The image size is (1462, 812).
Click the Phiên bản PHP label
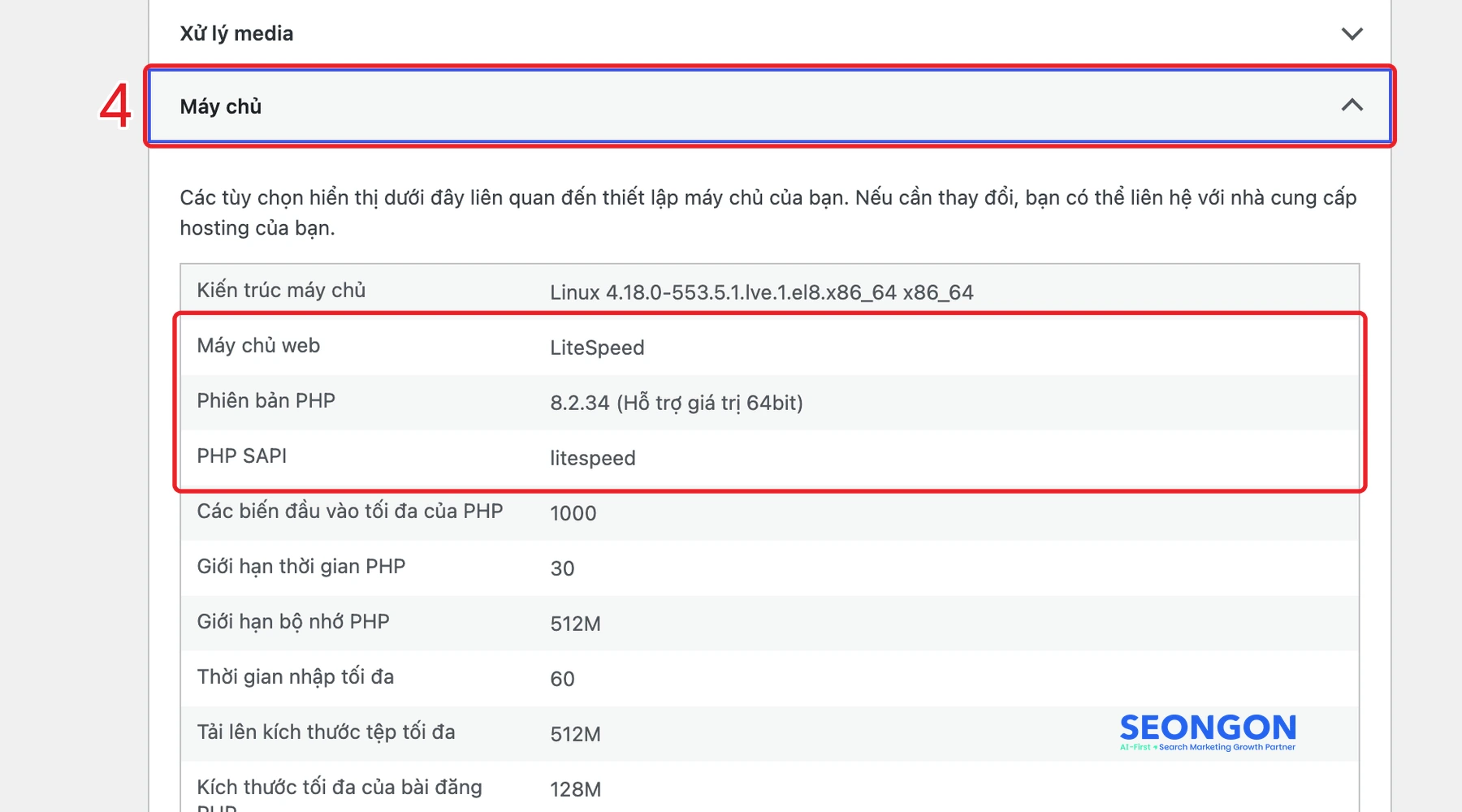click(x=266, y=400)
